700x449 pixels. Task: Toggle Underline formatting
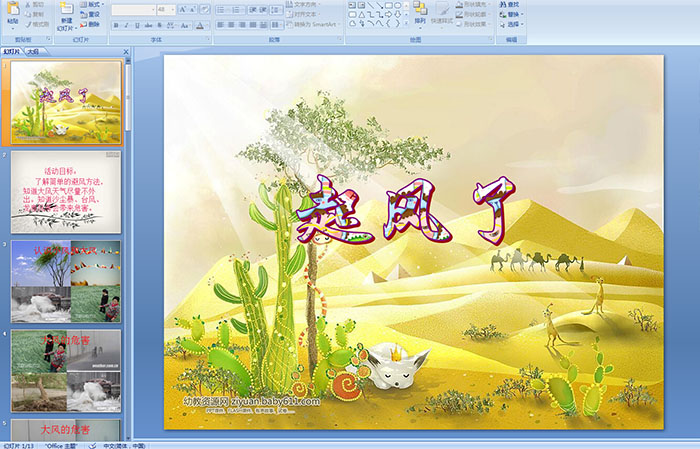pos(137,25)
